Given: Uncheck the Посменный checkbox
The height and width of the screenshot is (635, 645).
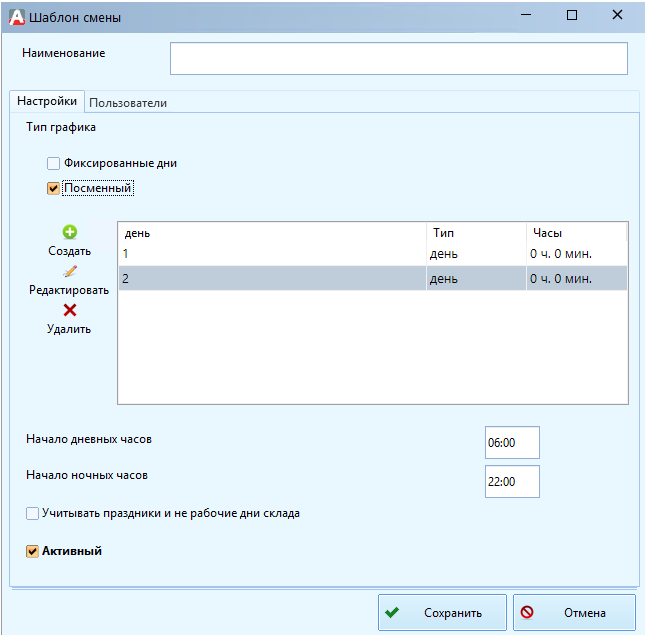Looking at the screenshot, I should pos(54,187).
